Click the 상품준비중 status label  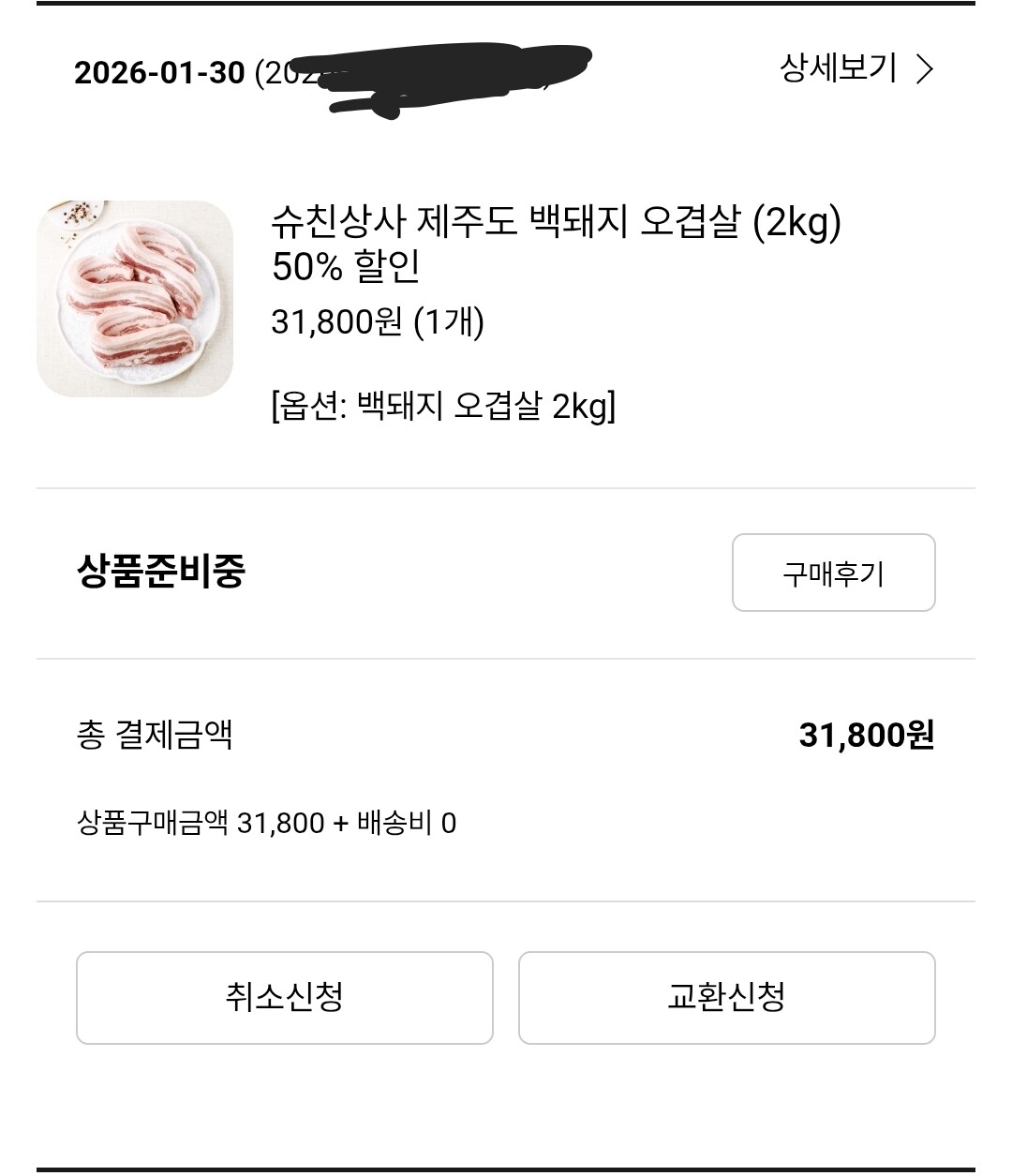coord(160,571)
